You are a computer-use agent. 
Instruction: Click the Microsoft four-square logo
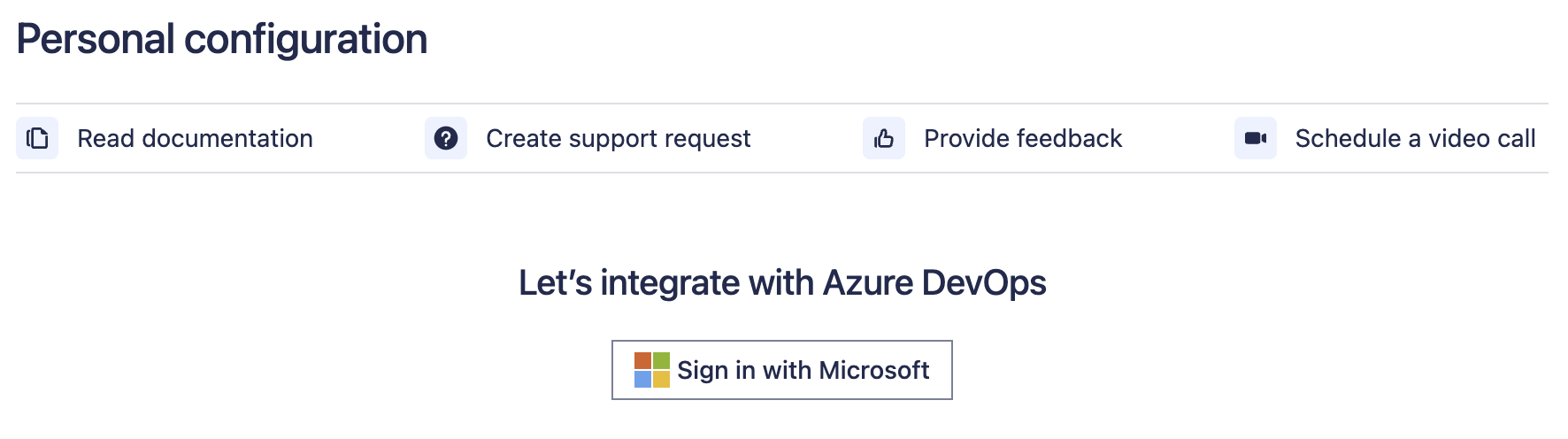pyautogui.click(x=652, y=370)
